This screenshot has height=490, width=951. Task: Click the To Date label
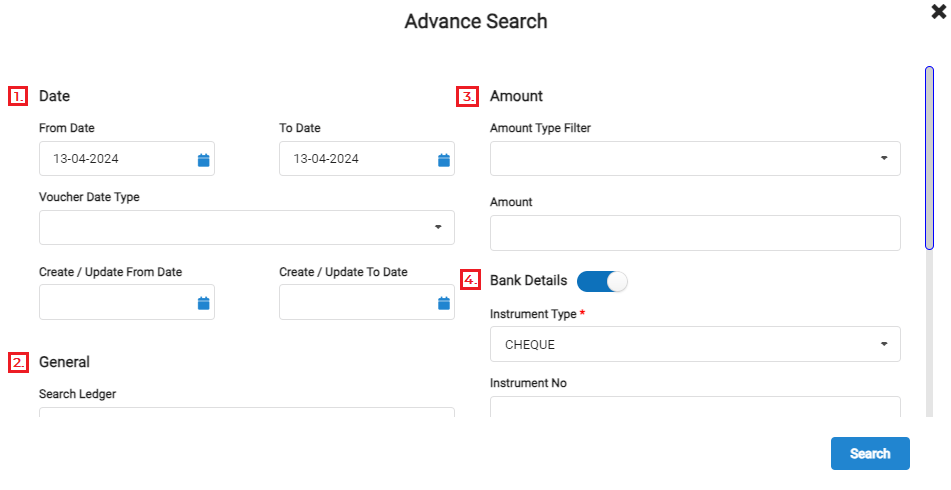[x=300, y=128]
